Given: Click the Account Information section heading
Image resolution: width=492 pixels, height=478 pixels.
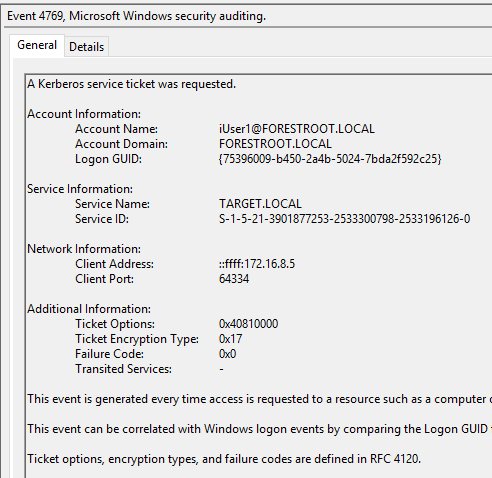Looking at the screenshot, I should click(x=84, y=114).
